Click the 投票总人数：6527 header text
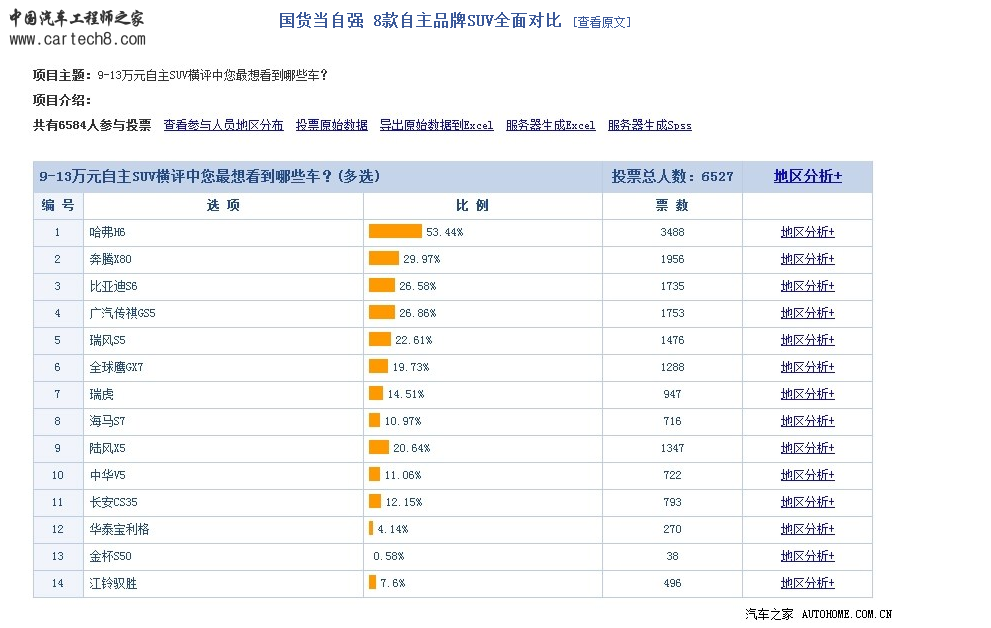 point(672,176)
